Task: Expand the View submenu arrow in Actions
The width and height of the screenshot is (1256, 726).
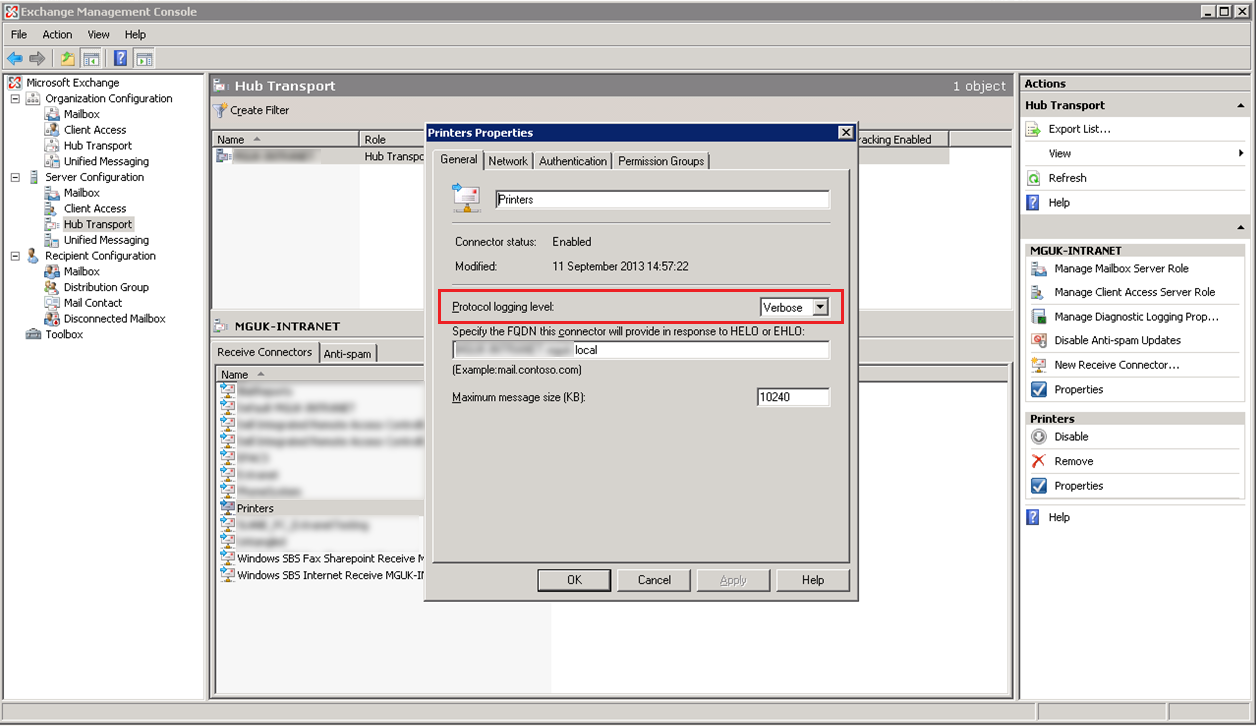Action: [x=1241, y=153]
